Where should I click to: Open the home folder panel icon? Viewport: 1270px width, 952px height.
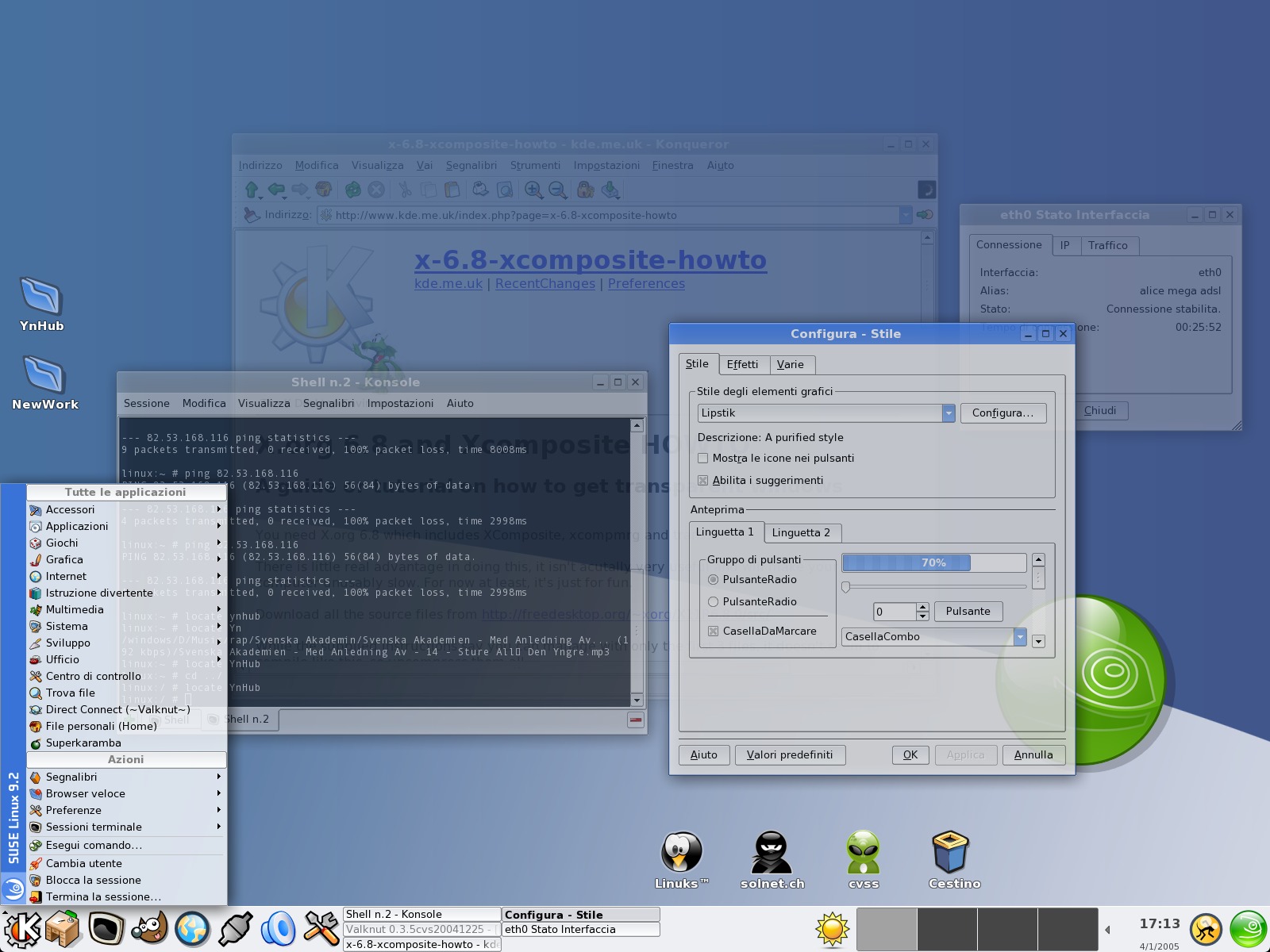click(x=63, y=928)
